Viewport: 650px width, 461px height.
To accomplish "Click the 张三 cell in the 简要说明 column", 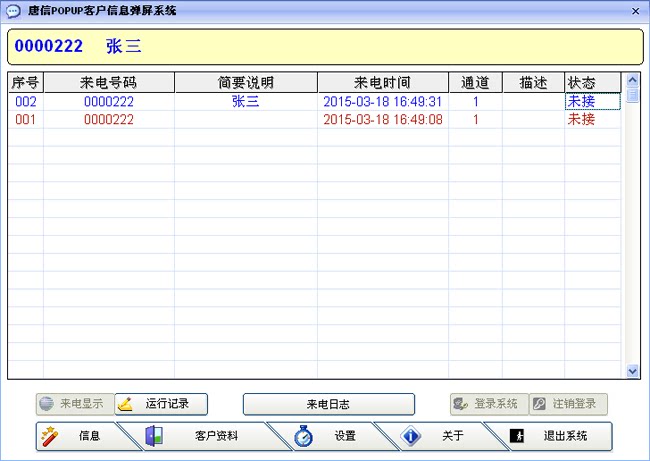I will click(x=245, y=102).
